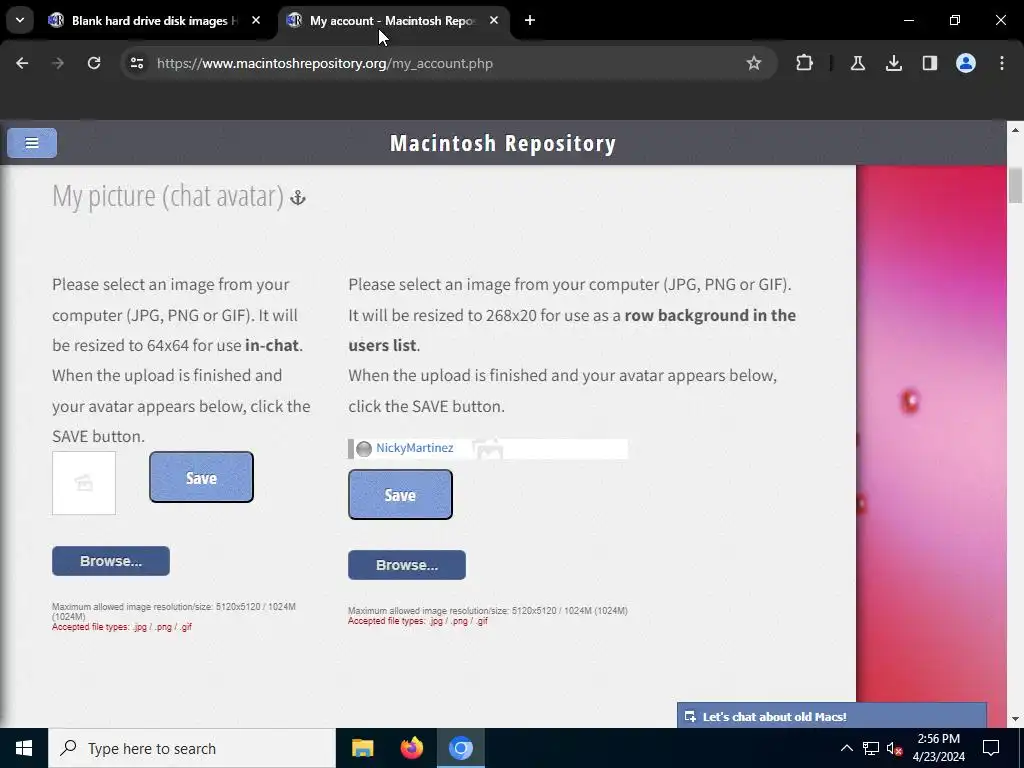Click the red accepted file types text under avatar
Image resolution: width=1024 pixels, height=768 pixels.
click(x=122, y=627)
